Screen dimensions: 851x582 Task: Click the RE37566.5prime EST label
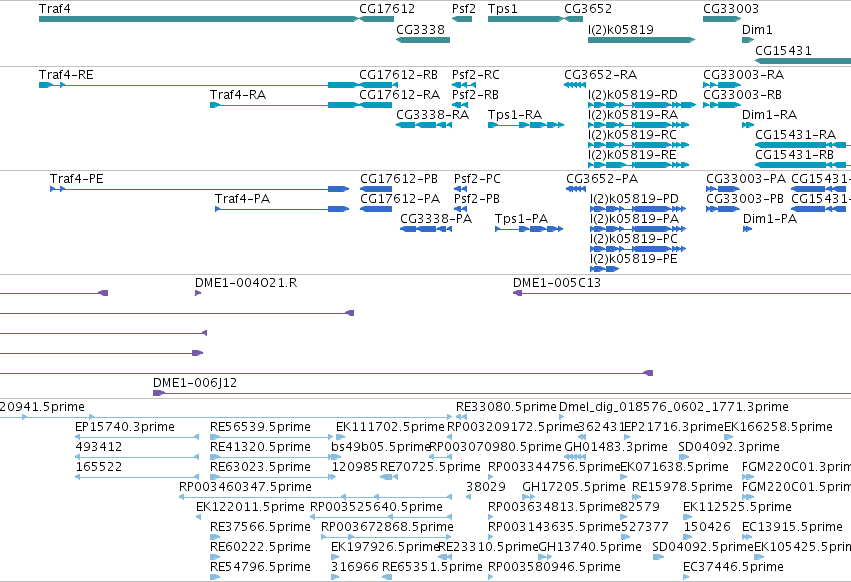click(260, 527)
